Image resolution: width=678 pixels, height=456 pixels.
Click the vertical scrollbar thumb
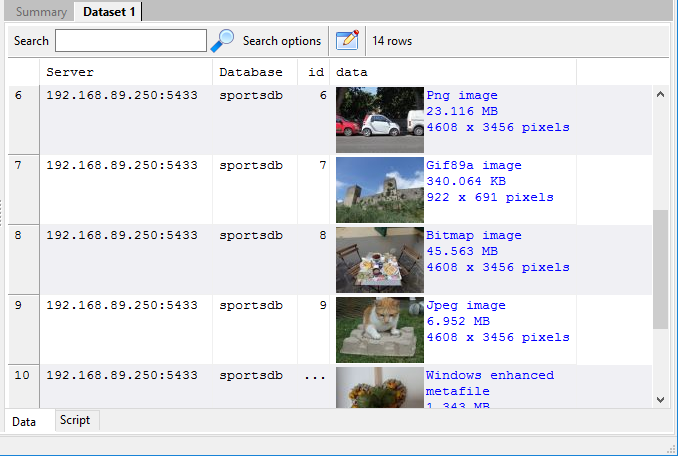[660, 268]
